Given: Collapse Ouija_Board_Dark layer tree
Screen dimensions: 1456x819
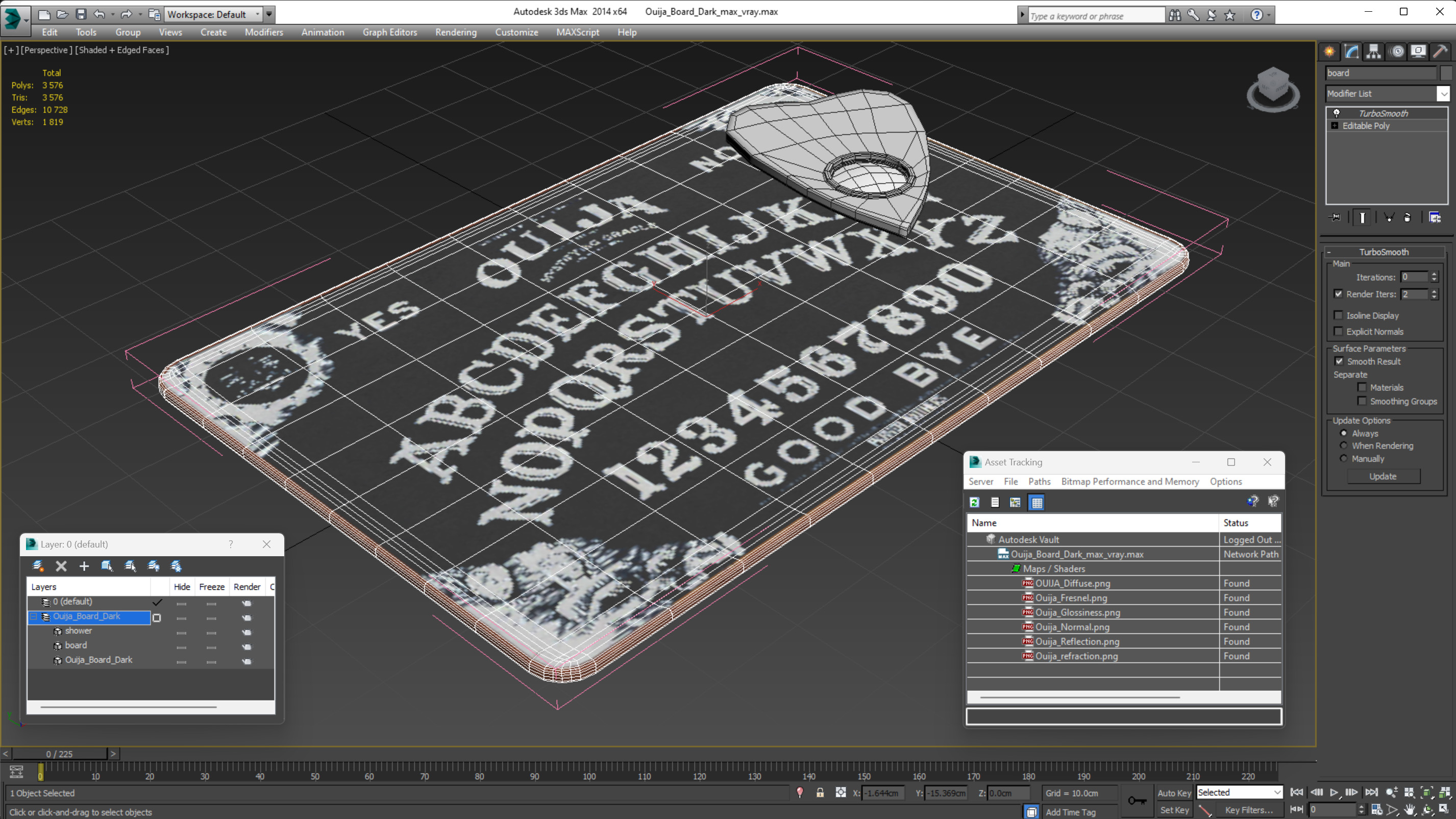Looking at the screenshot, I should 33,616.
